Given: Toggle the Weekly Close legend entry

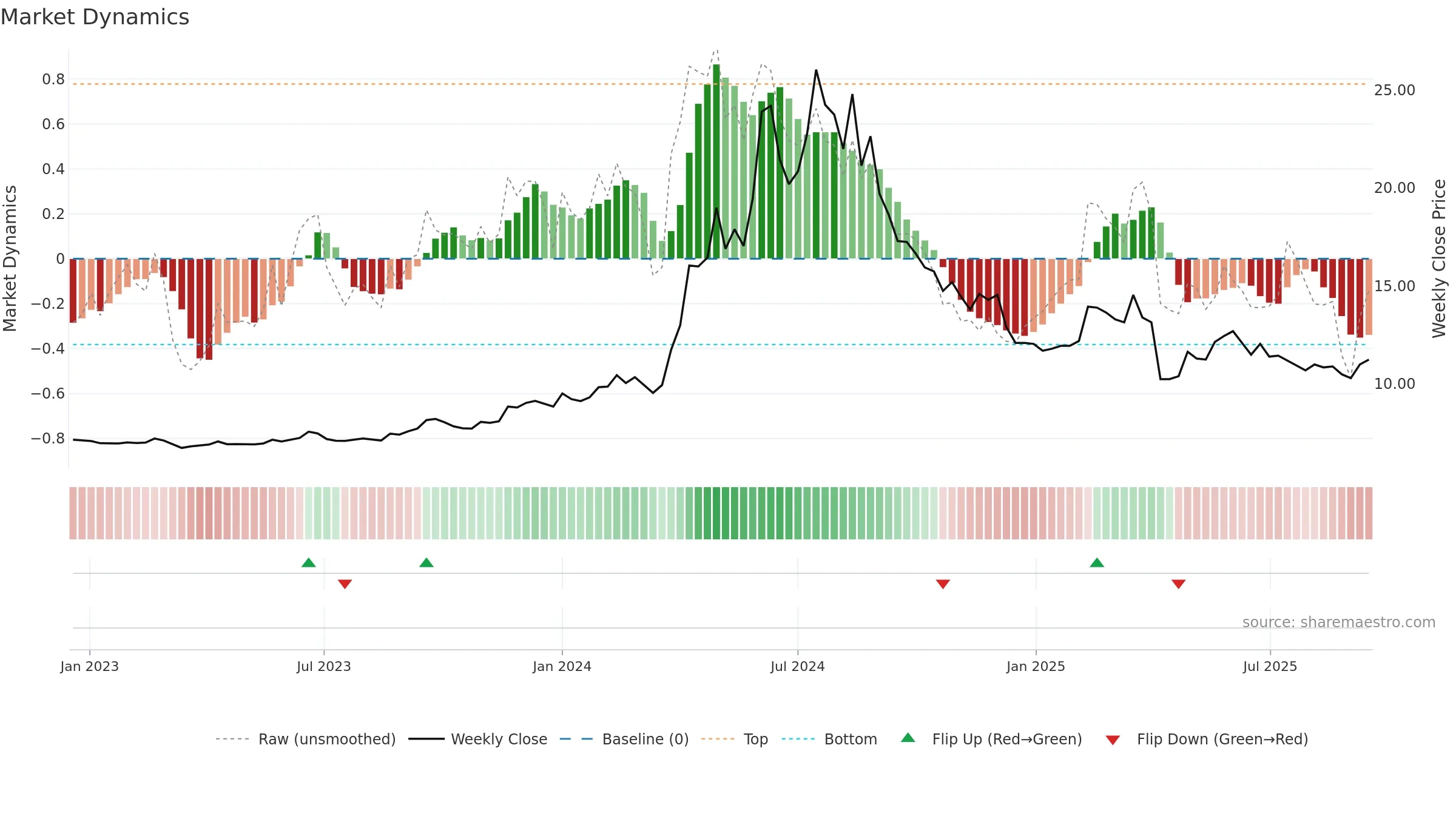Looking at the screenshot, I should tap(478, 739).
